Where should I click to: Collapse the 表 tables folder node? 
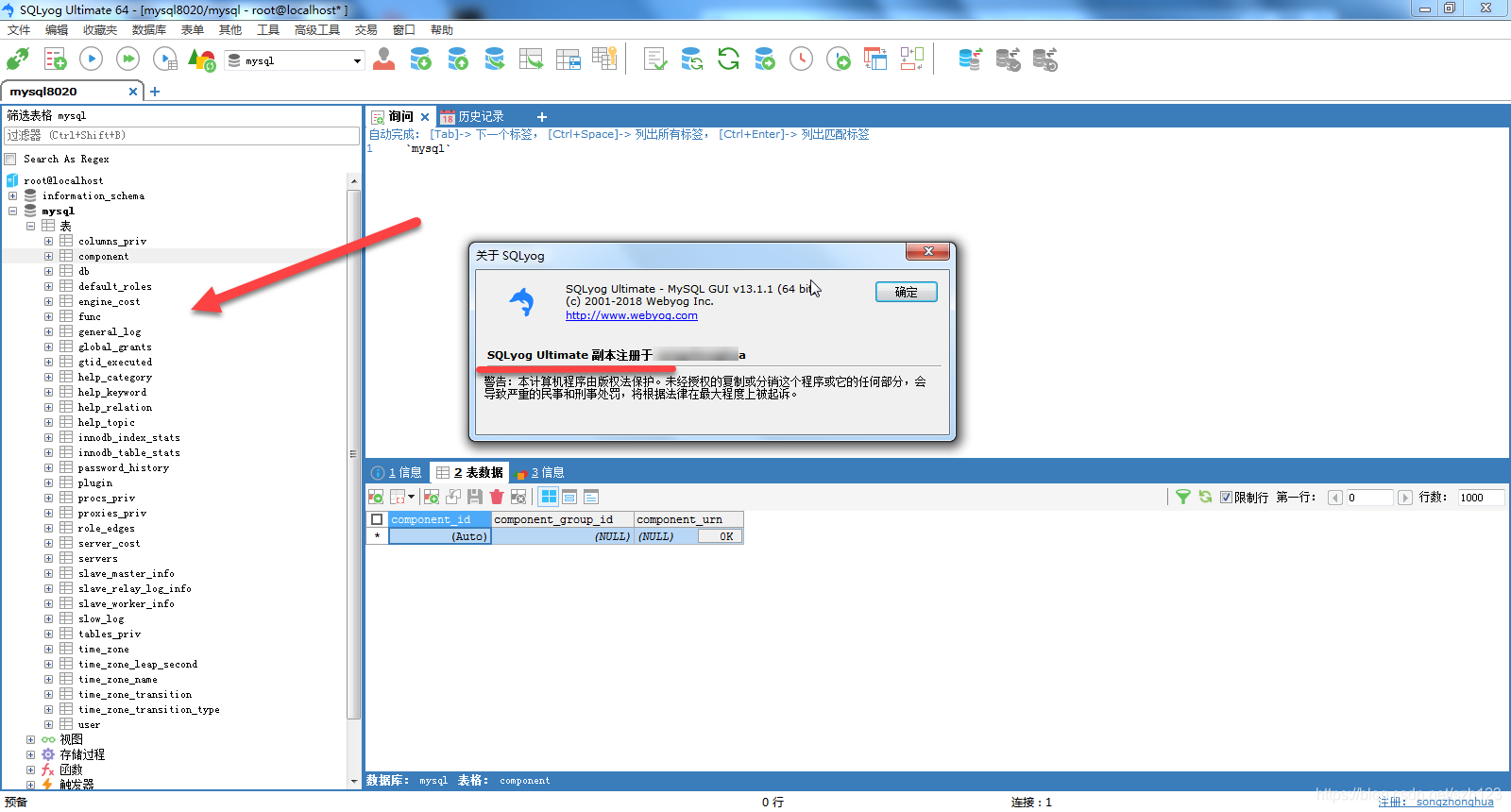pyautogui.click(x=31, y=227)
